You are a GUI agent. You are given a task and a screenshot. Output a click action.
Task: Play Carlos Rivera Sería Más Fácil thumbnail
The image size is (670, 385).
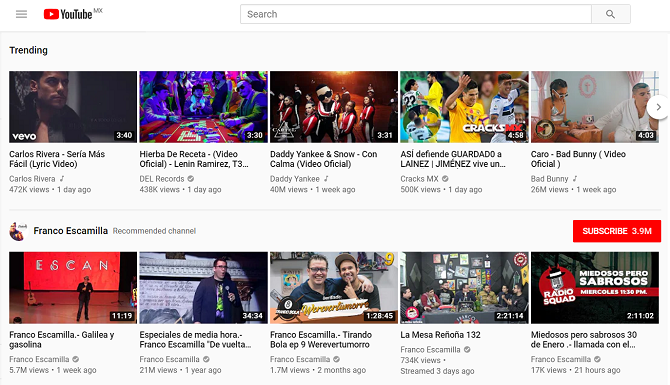point(73,107)
